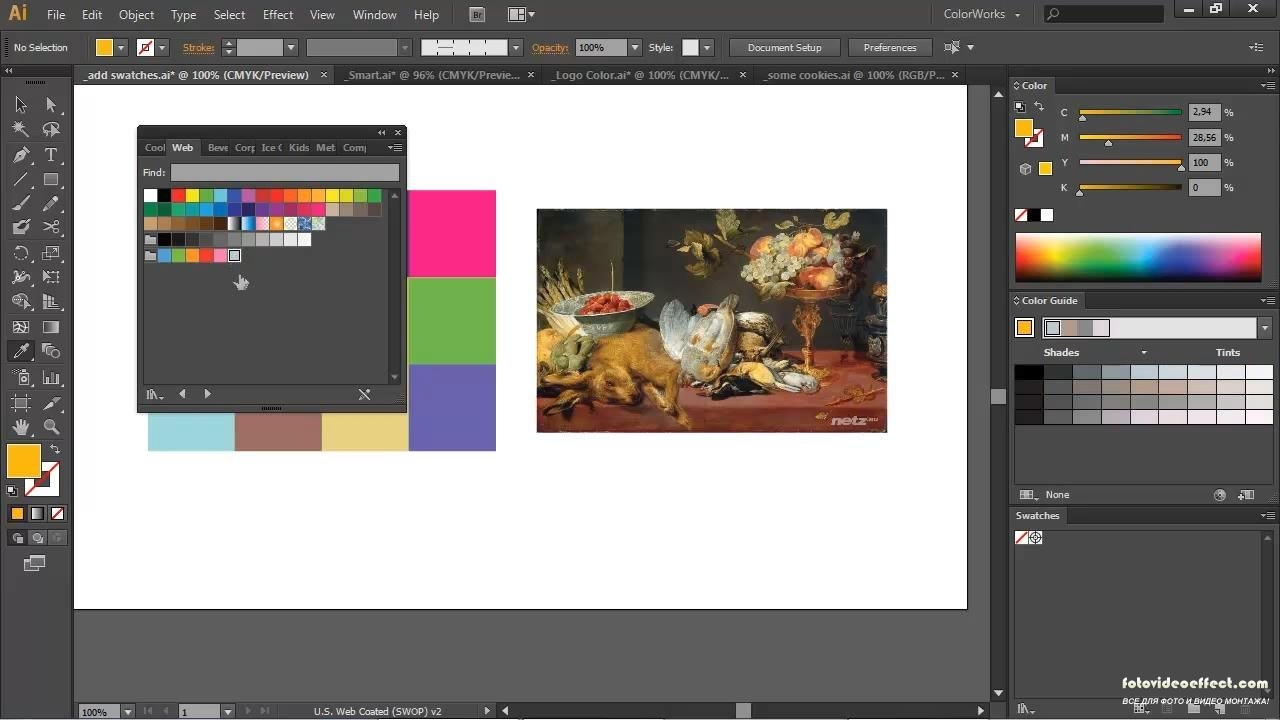Open Bridge from the Br icon
Viewport: 1280px width, 720px height.
pyautogui.click(x=477, y=15)
